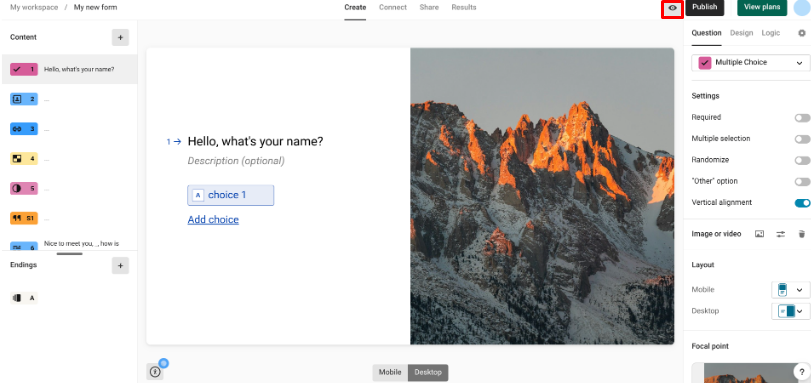Click the pink Multiple Choice type icon
Viewport: 811px width, 383px height.
(x=704, y=63)
